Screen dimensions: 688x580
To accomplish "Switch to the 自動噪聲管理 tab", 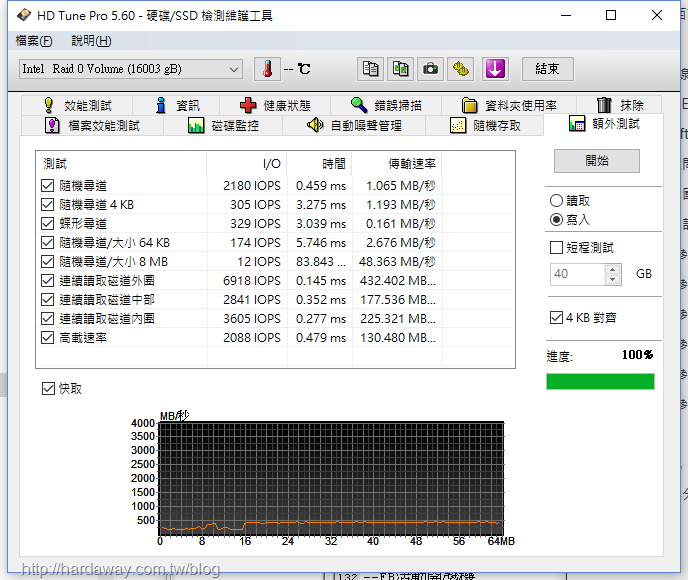I will pos(354,125).
